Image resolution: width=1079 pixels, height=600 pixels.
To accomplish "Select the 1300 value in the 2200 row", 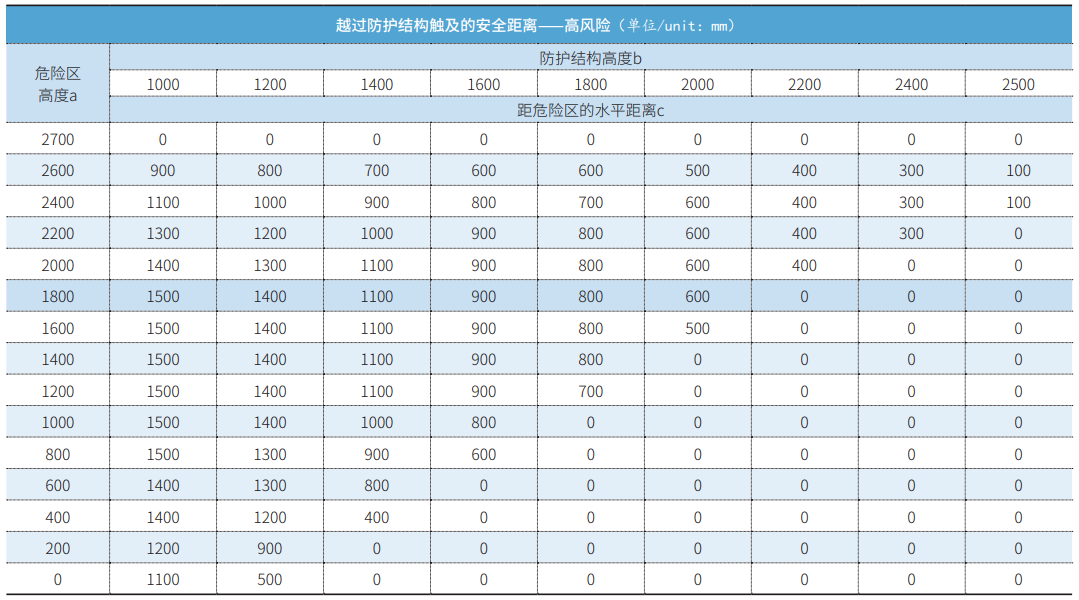I will pos(163,234).
